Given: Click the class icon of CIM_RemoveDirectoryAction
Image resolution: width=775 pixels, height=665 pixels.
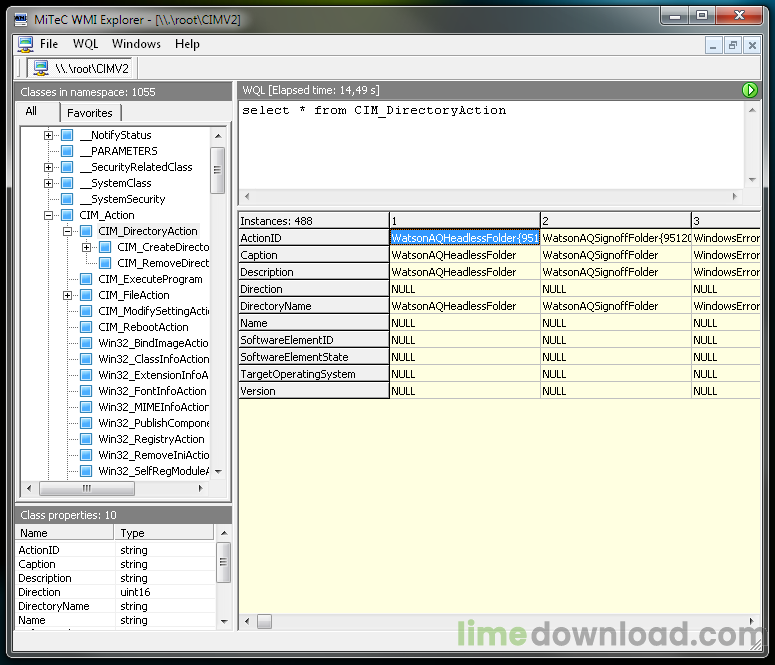Looking at the screenshot, I should tap(105, 263).
